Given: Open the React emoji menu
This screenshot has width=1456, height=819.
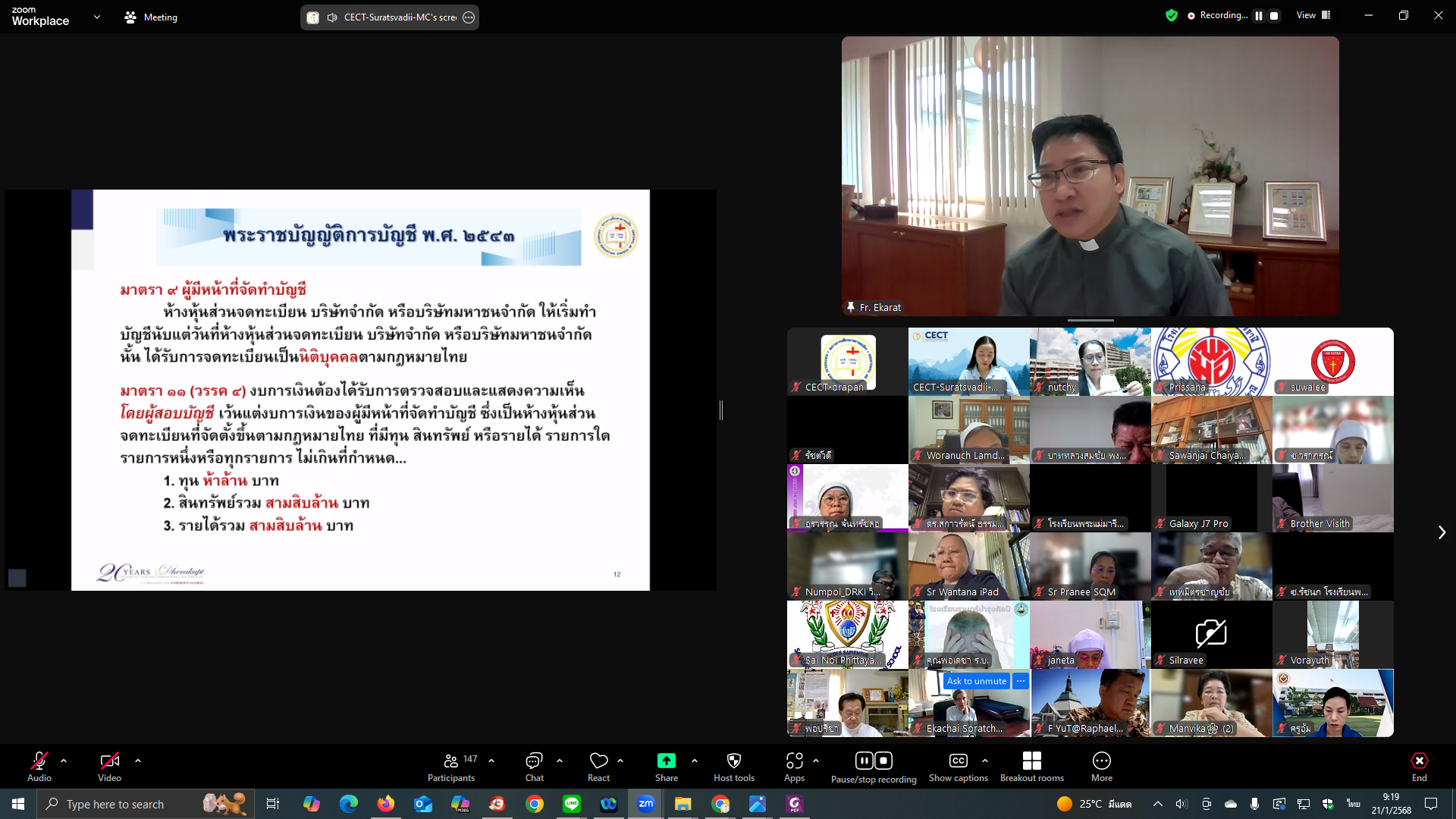Looking at the screenshot, I should [x=599, y=767].
